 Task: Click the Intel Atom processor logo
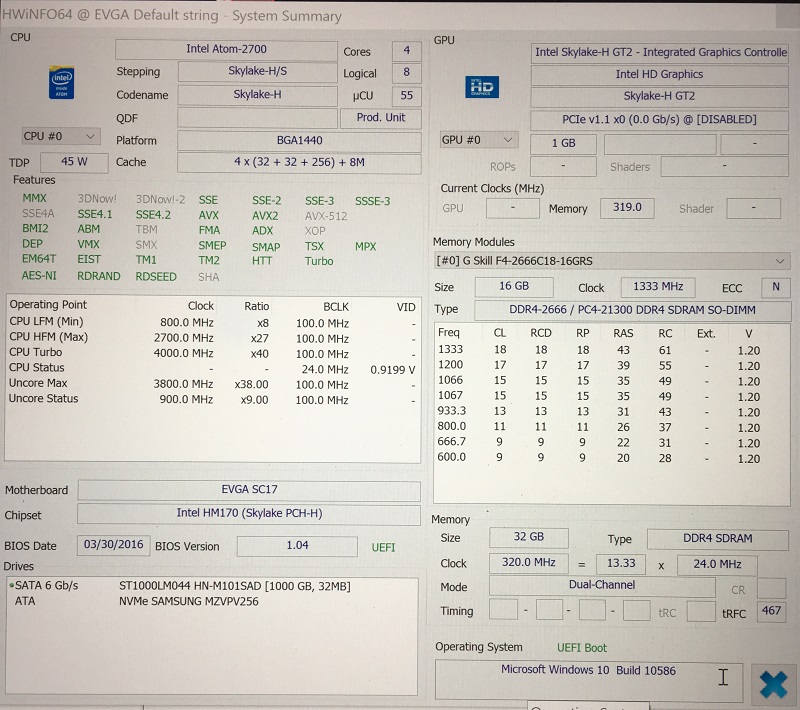[62, 83]
